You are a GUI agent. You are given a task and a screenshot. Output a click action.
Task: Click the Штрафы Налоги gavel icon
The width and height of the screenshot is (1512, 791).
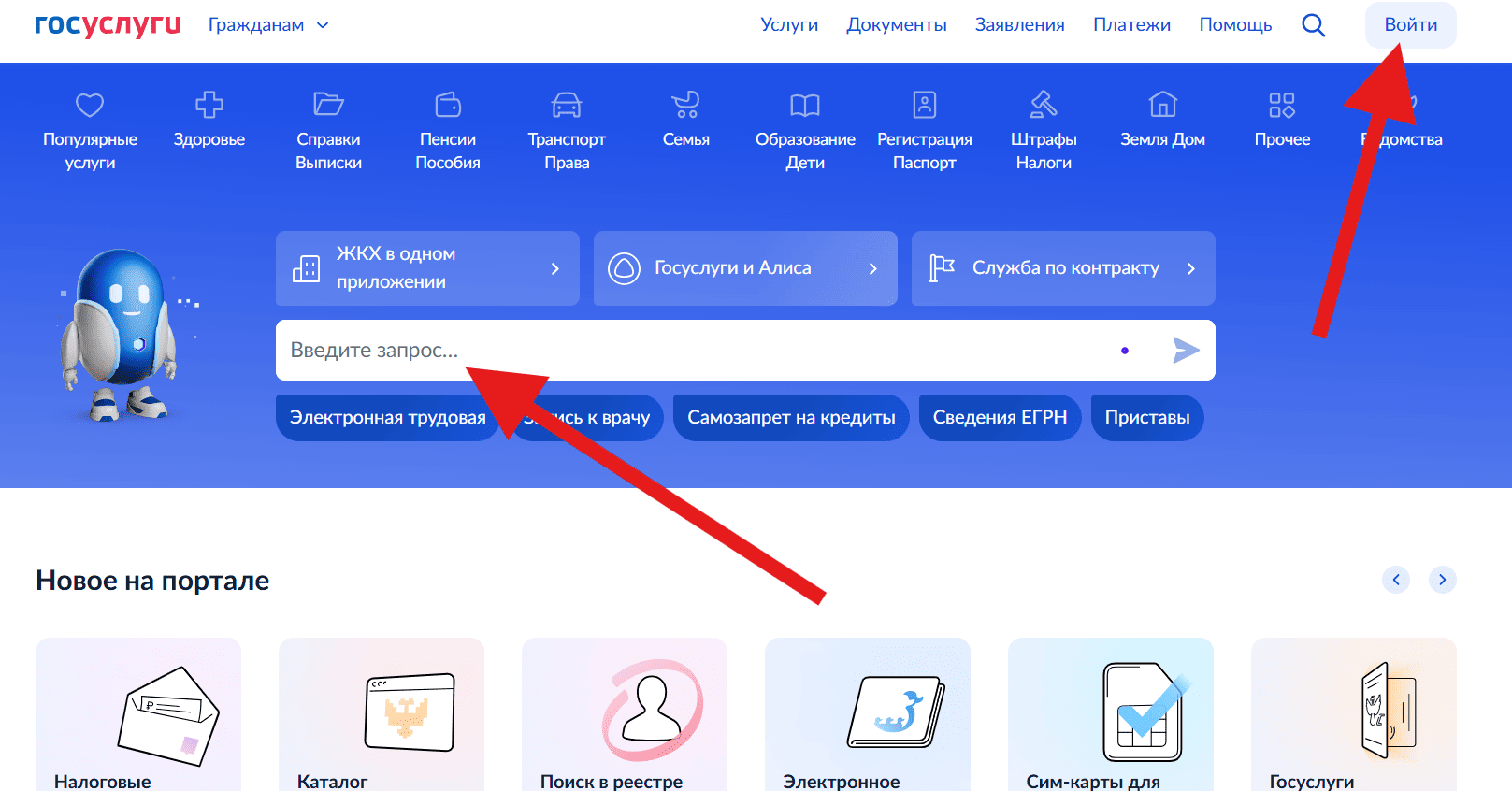[1044, 105]
